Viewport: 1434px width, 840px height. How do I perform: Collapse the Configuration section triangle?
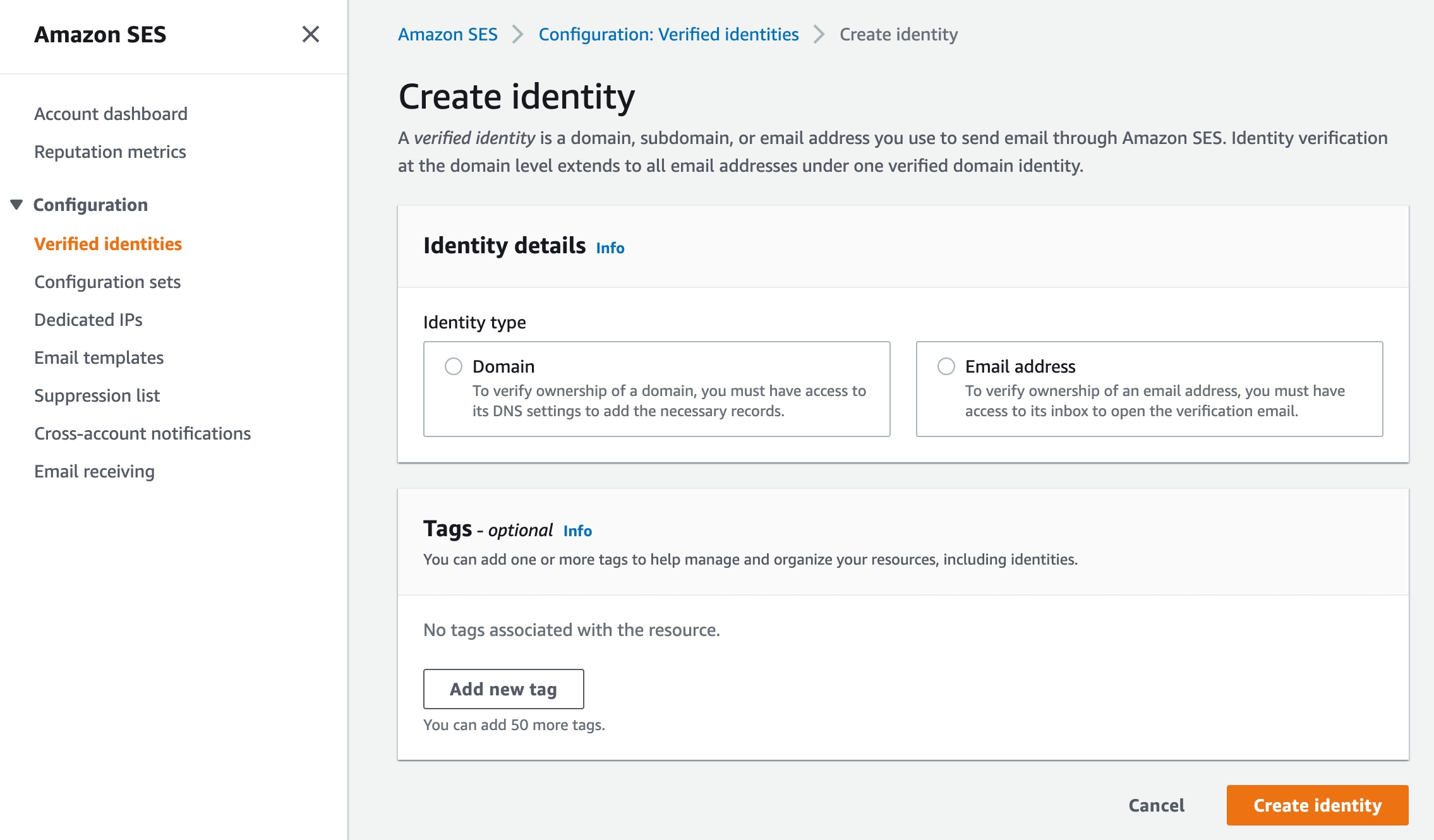click(x=17, y=205)
